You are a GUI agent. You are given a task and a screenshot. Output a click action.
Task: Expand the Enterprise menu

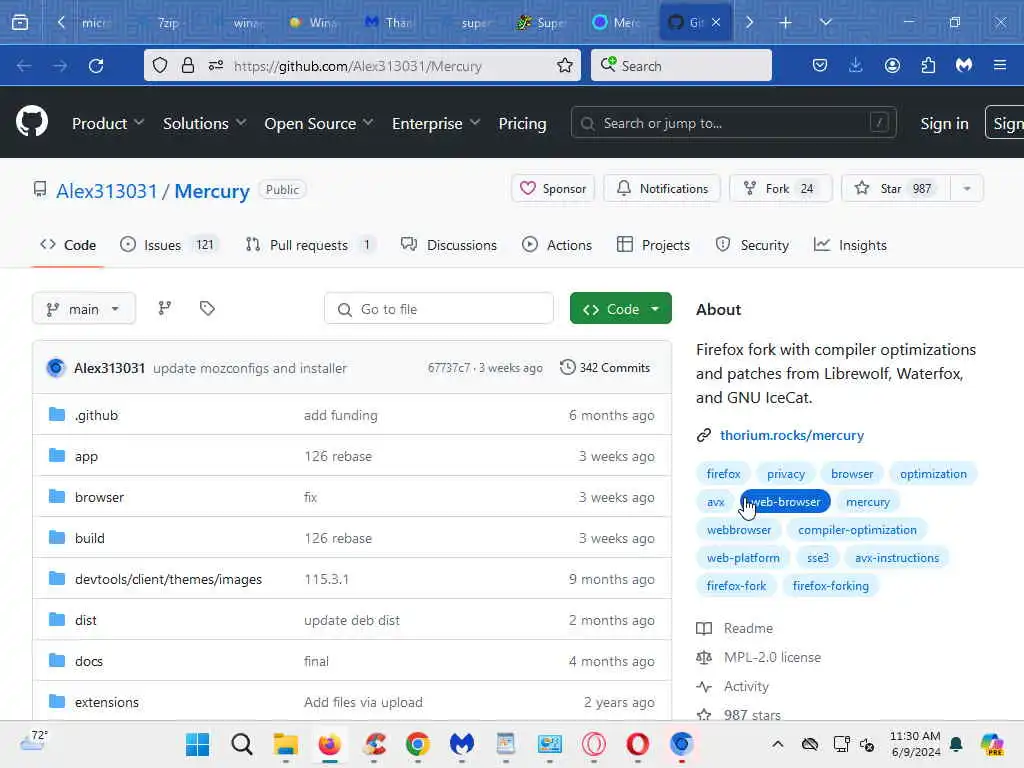(436, 123)
